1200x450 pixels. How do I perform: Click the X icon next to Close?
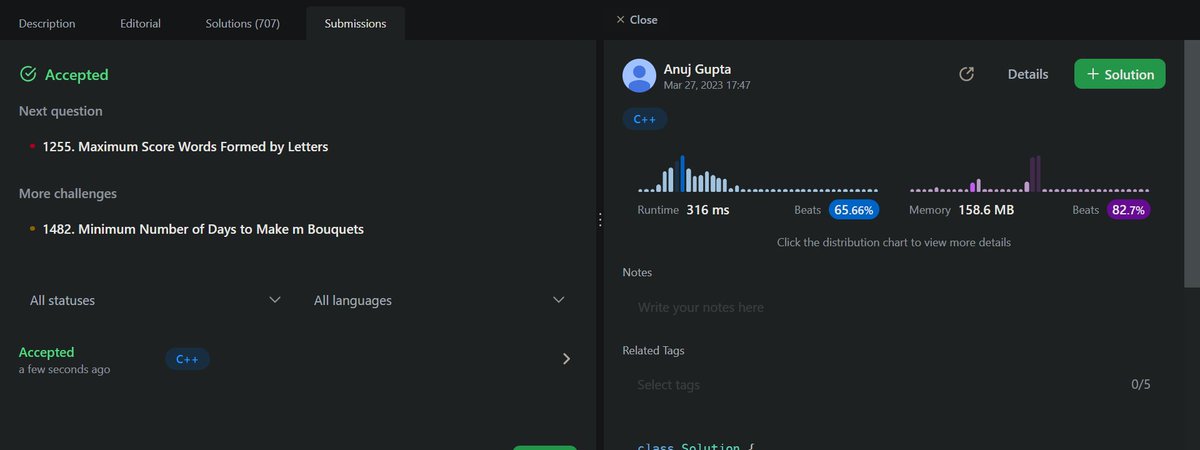click(x=620, y=19)
